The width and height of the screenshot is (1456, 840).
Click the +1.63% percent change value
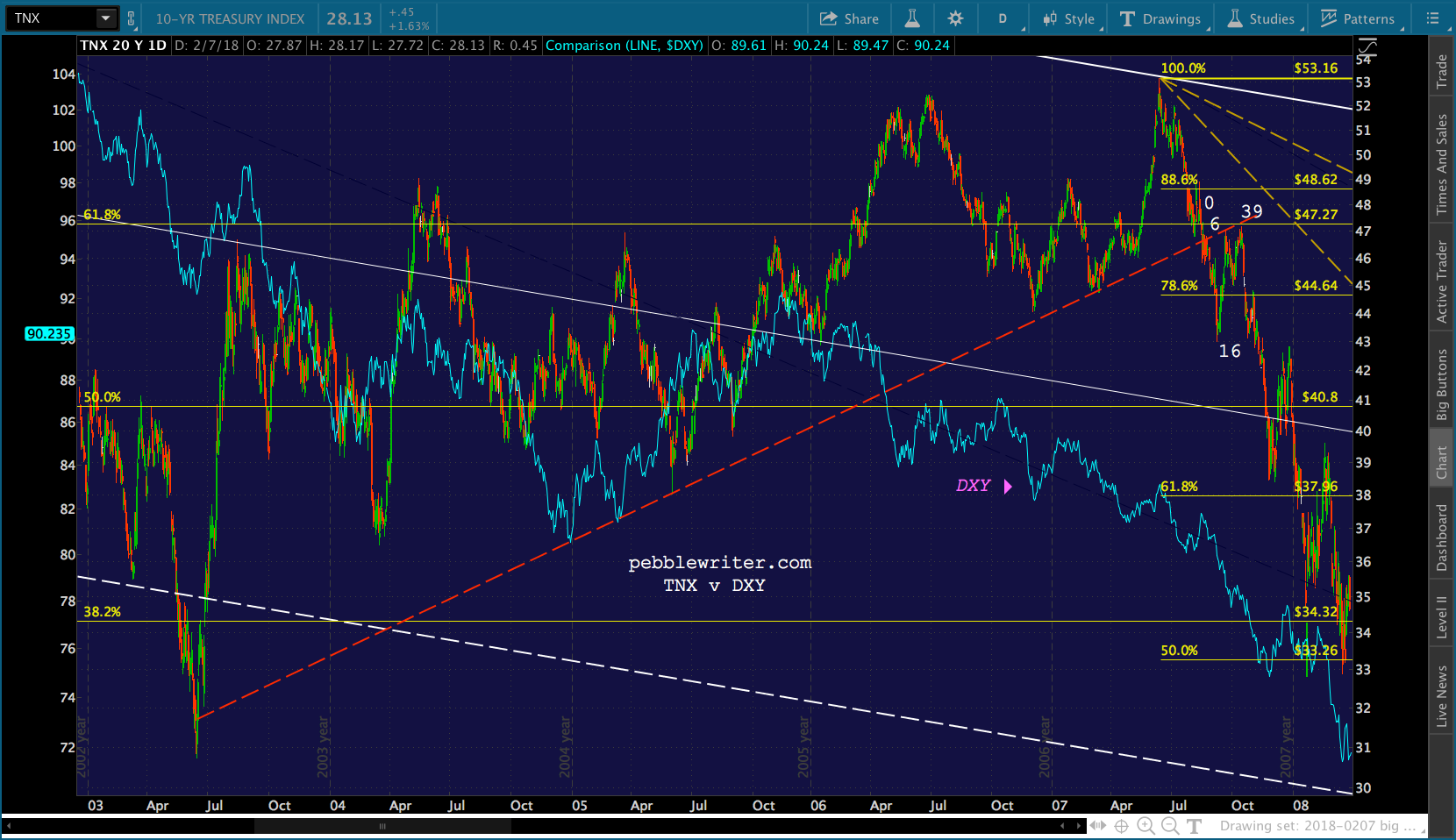click(x=409, y=26)
